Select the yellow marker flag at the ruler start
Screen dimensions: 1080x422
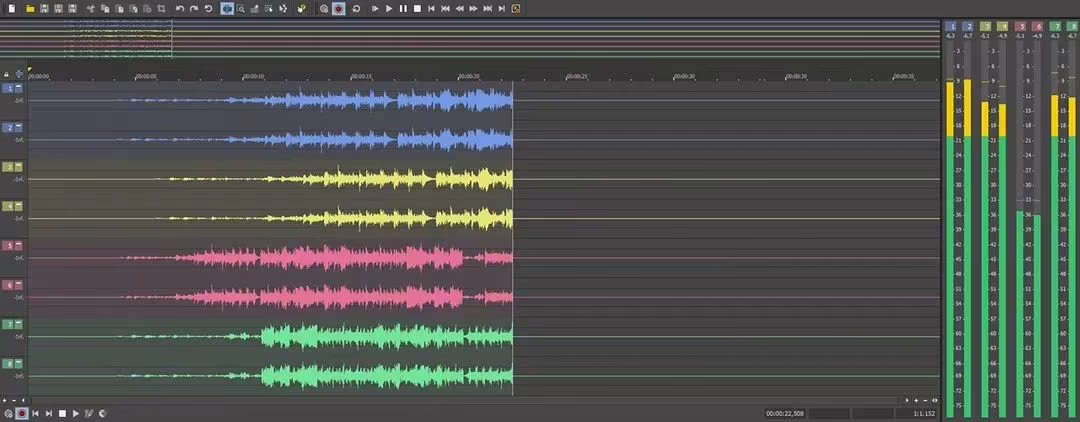tap(30, 69)
